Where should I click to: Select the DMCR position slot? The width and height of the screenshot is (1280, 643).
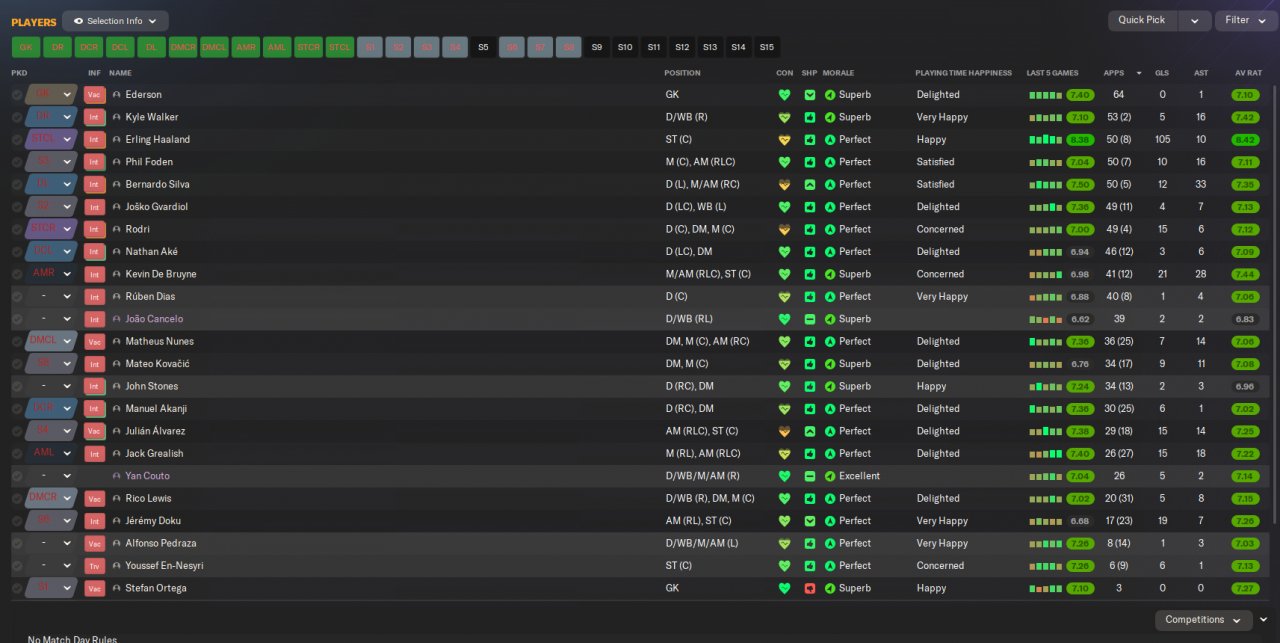182,47
